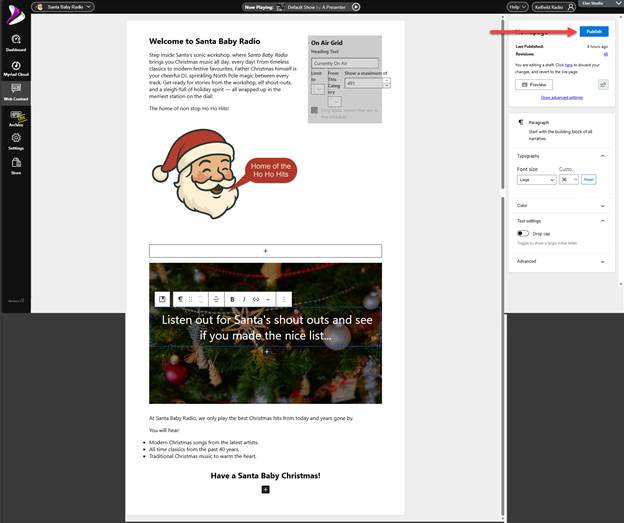624x523 pixels.
Task: Click the paragraph type icon in block toolbar
Action: 180,299
